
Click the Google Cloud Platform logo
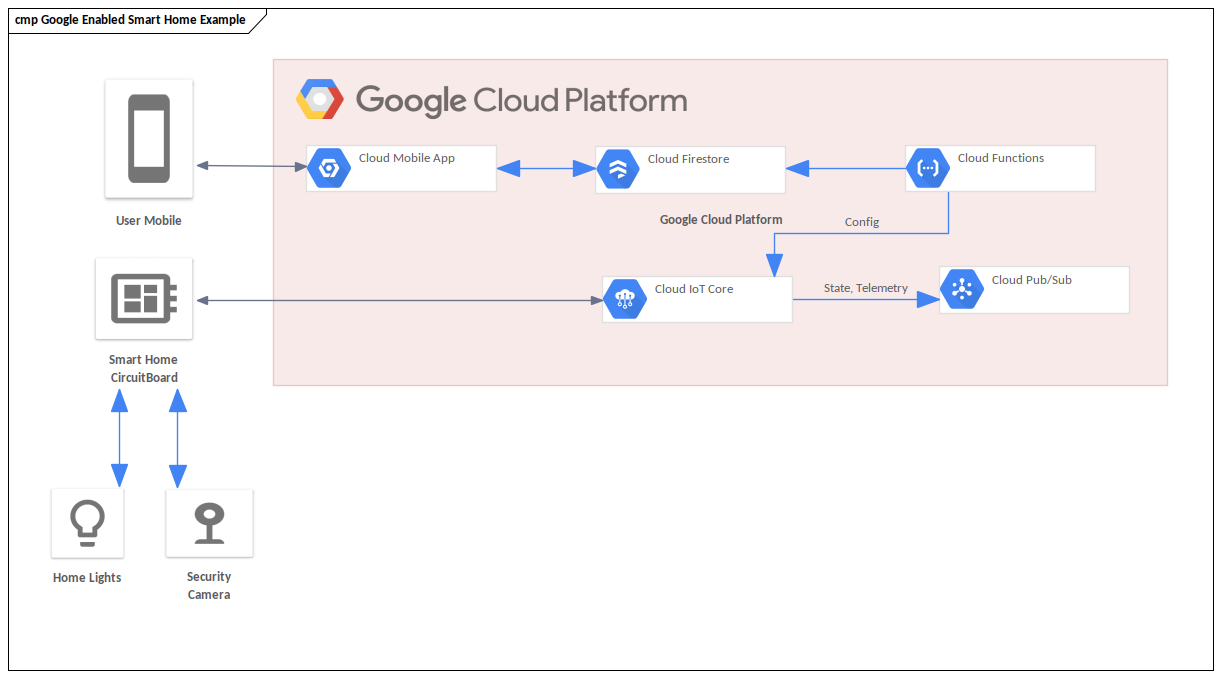point(320,99)
